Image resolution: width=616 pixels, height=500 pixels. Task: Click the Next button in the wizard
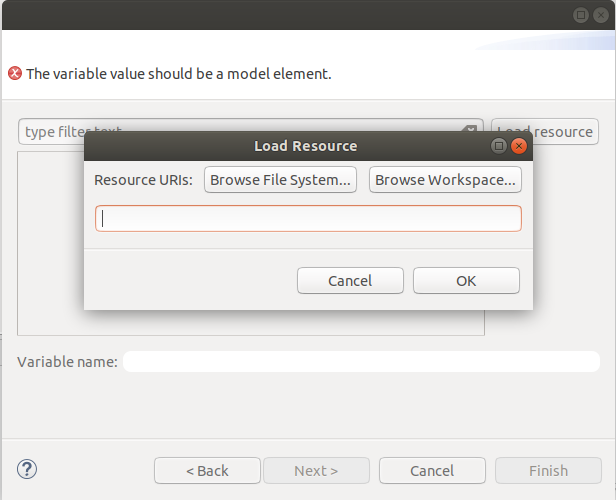click(x=316, y=471)
